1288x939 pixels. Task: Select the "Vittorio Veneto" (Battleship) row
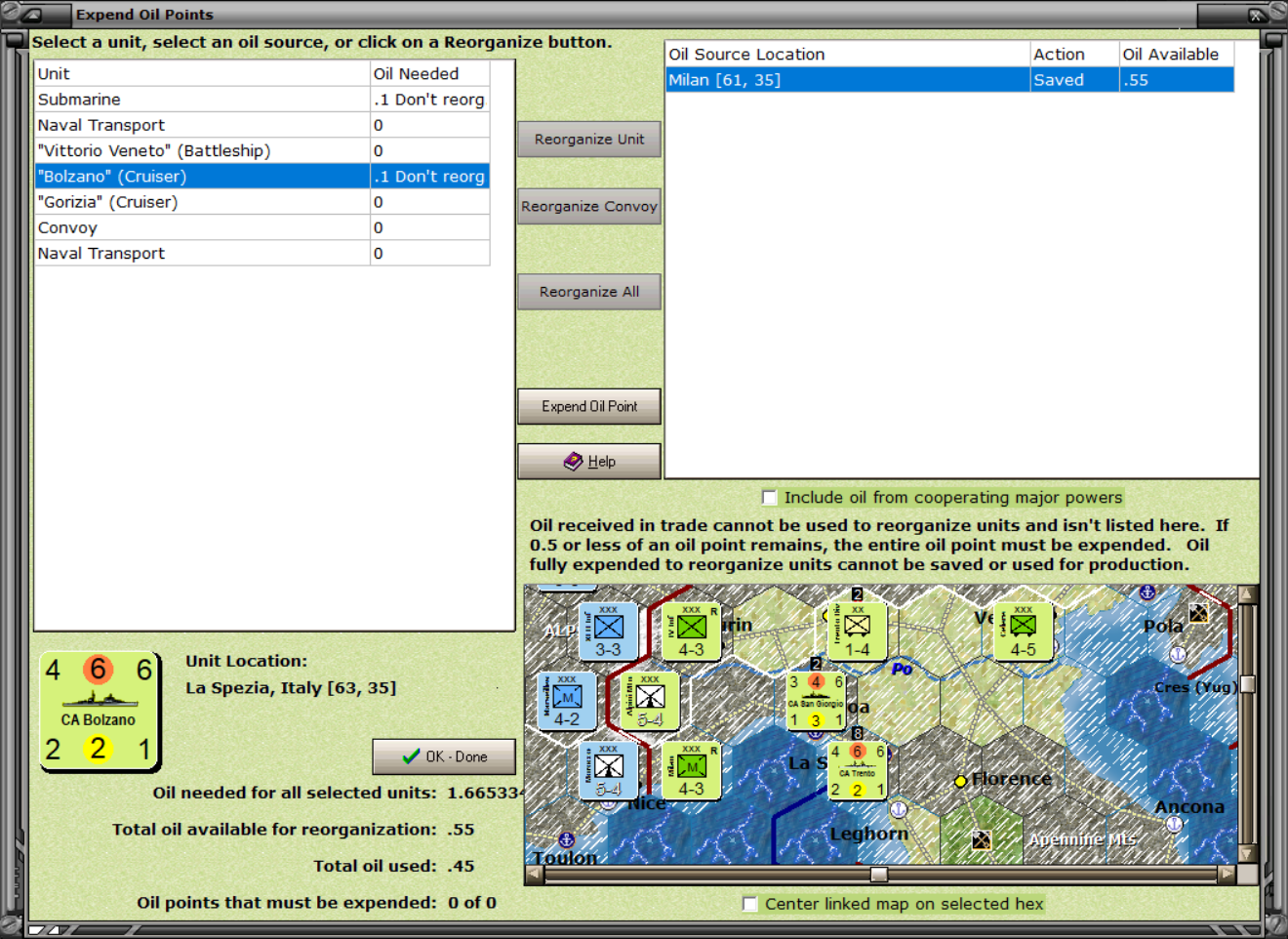pos(262,150)
